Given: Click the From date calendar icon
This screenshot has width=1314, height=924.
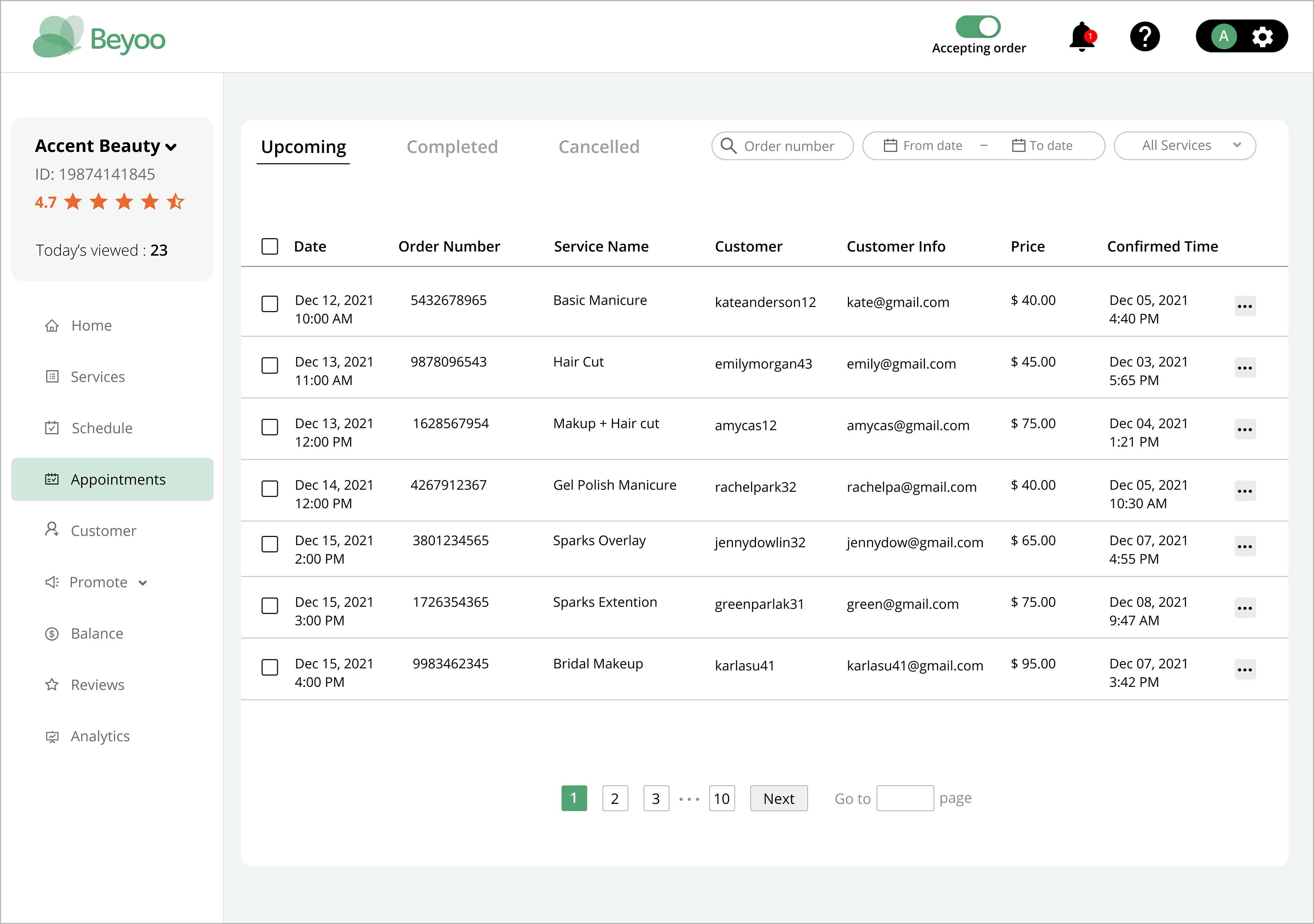Looking at the screenshot, I should pyautogui.click(x=890, y=145).
